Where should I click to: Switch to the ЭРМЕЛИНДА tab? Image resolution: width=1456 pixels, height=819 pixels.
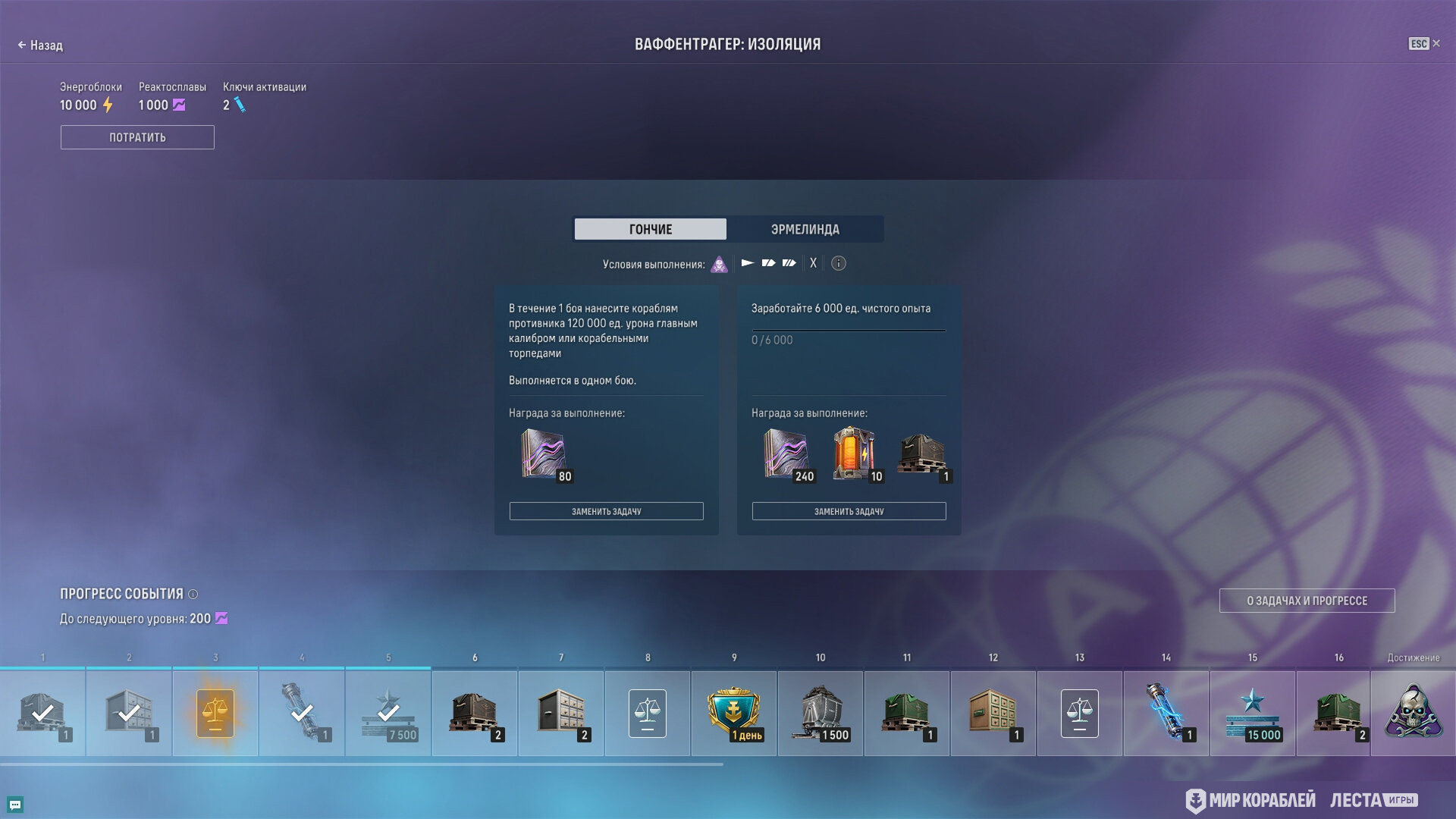[x=805, y=229]
